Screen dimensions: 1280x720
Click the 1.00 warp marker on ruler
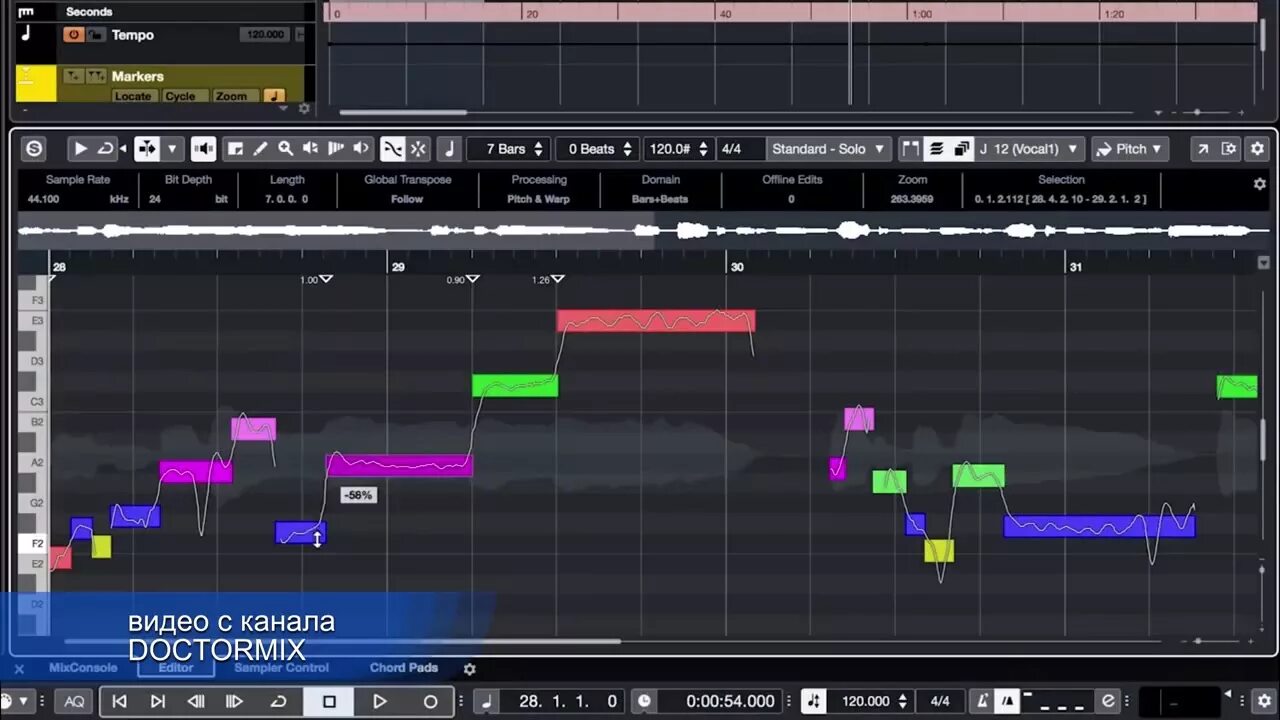(x=325, y=279)
